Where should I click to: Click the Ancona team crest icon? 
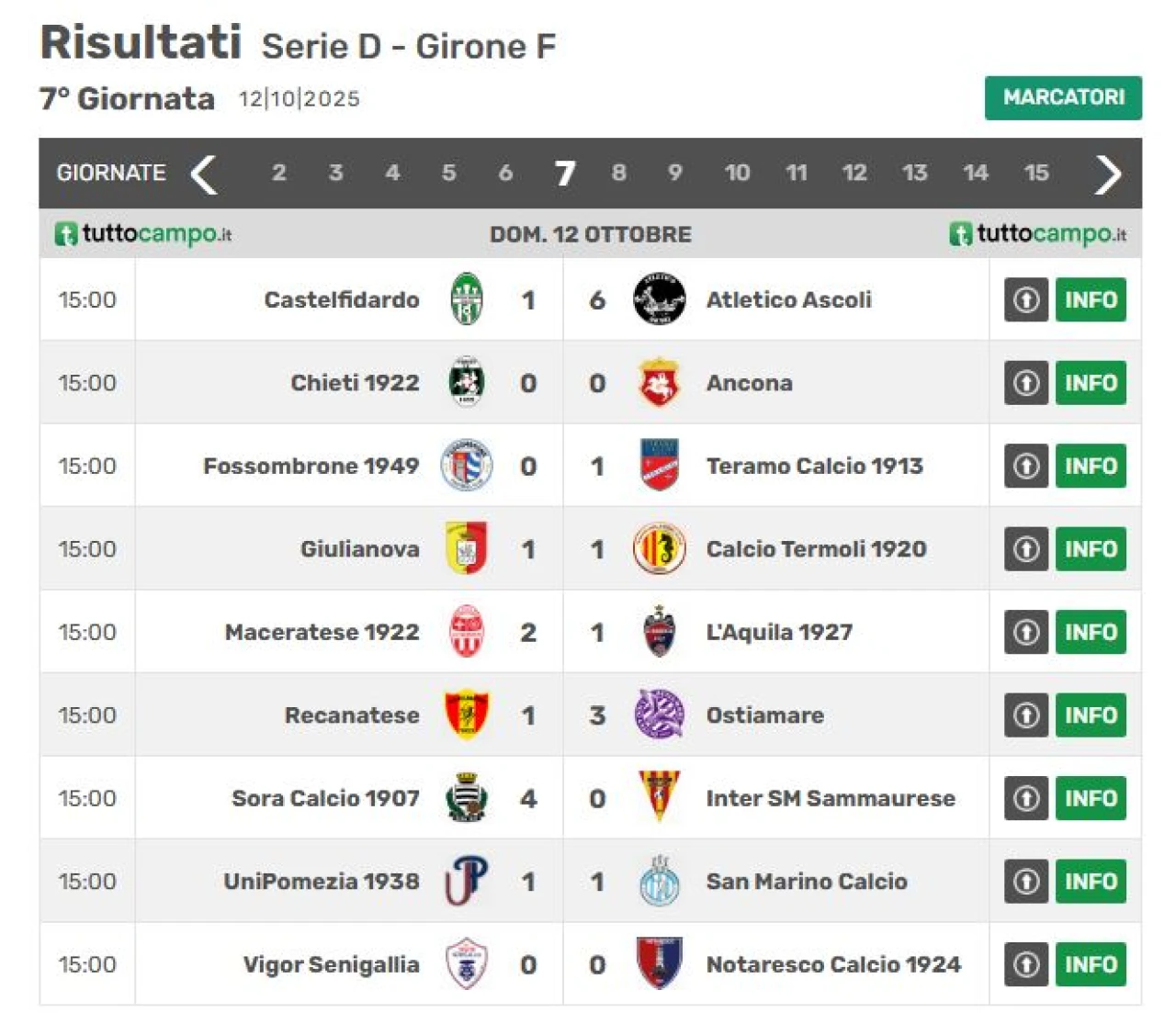tap(659, 383)
